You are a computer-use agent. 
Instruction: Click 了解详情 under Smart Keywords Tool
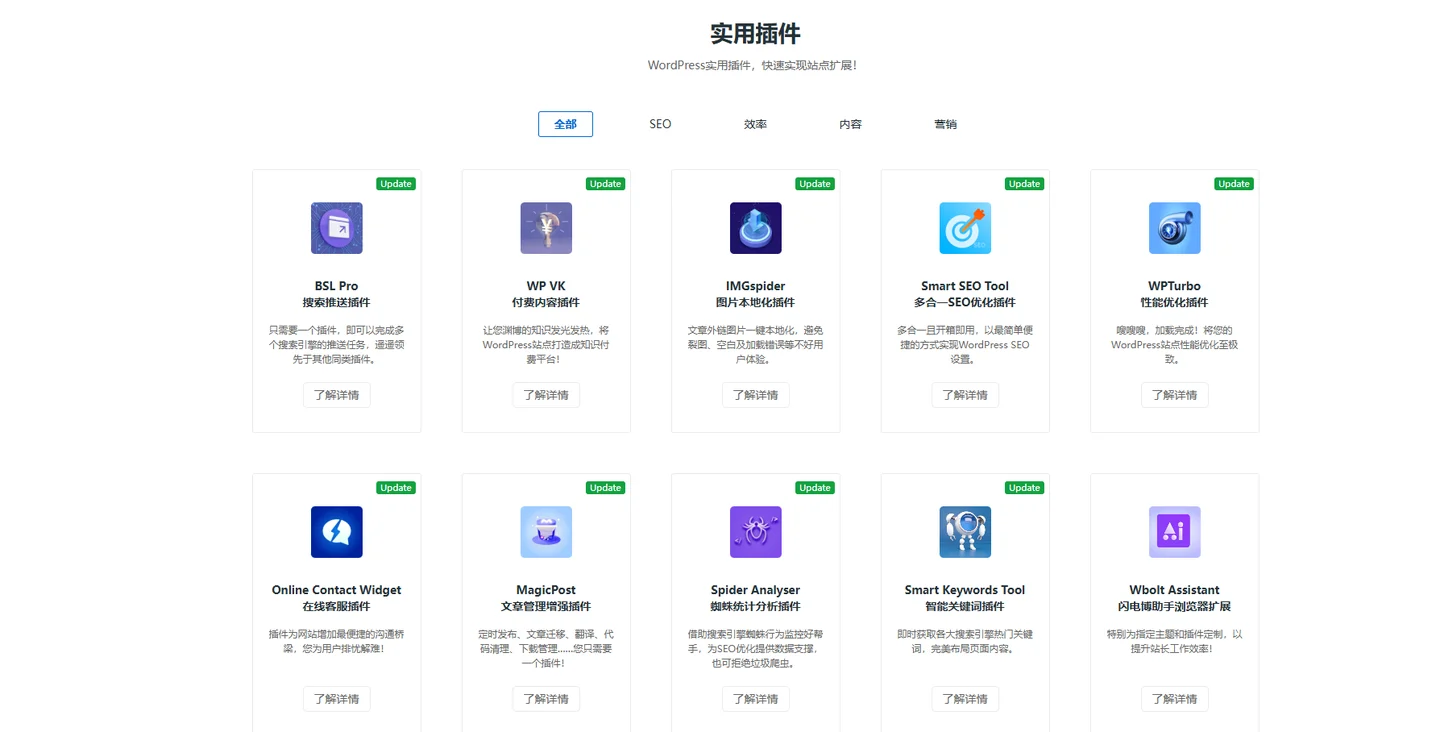tap(965, 699)
